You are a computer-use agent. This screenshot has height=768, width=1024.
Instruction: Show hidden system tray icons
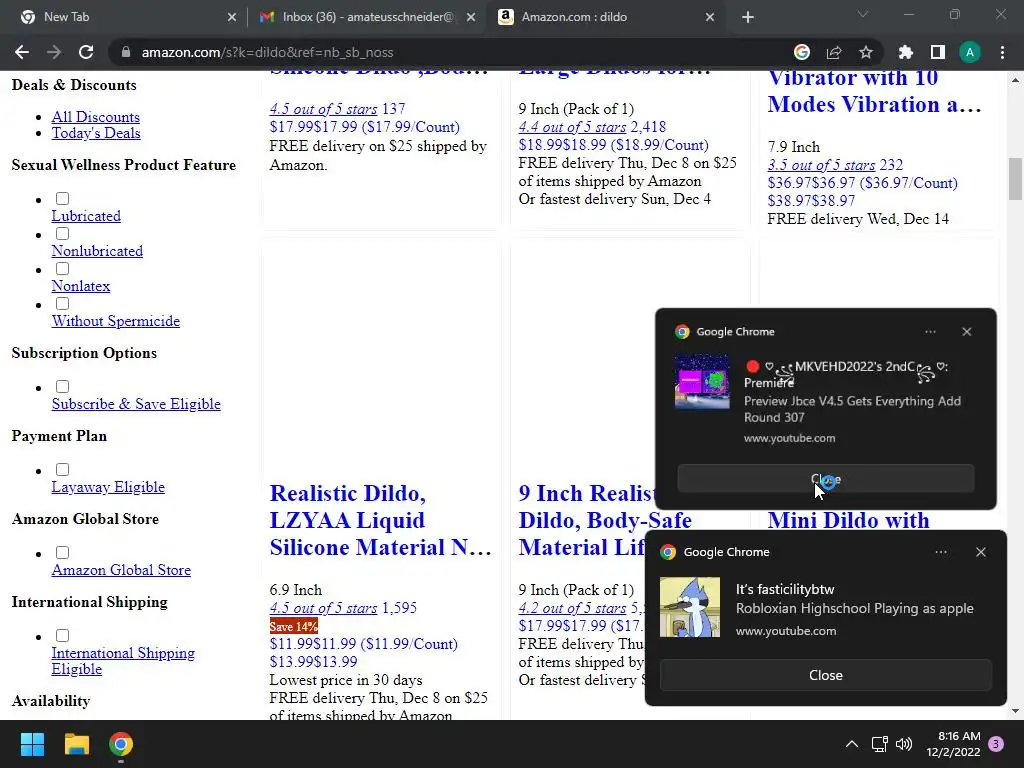[852, 744]
